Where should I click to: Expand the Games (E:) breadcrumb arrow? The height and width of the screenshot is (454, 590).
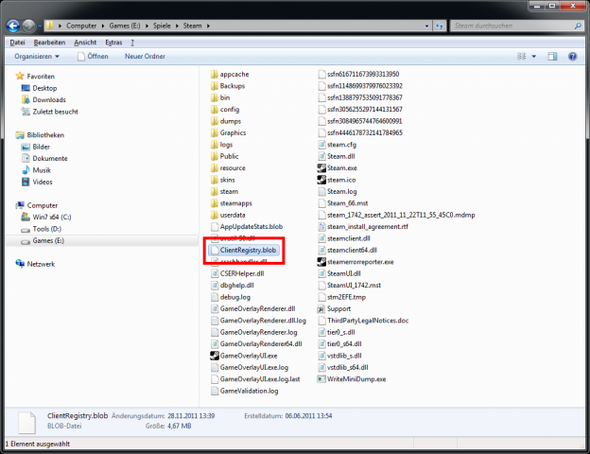(146, 26)
